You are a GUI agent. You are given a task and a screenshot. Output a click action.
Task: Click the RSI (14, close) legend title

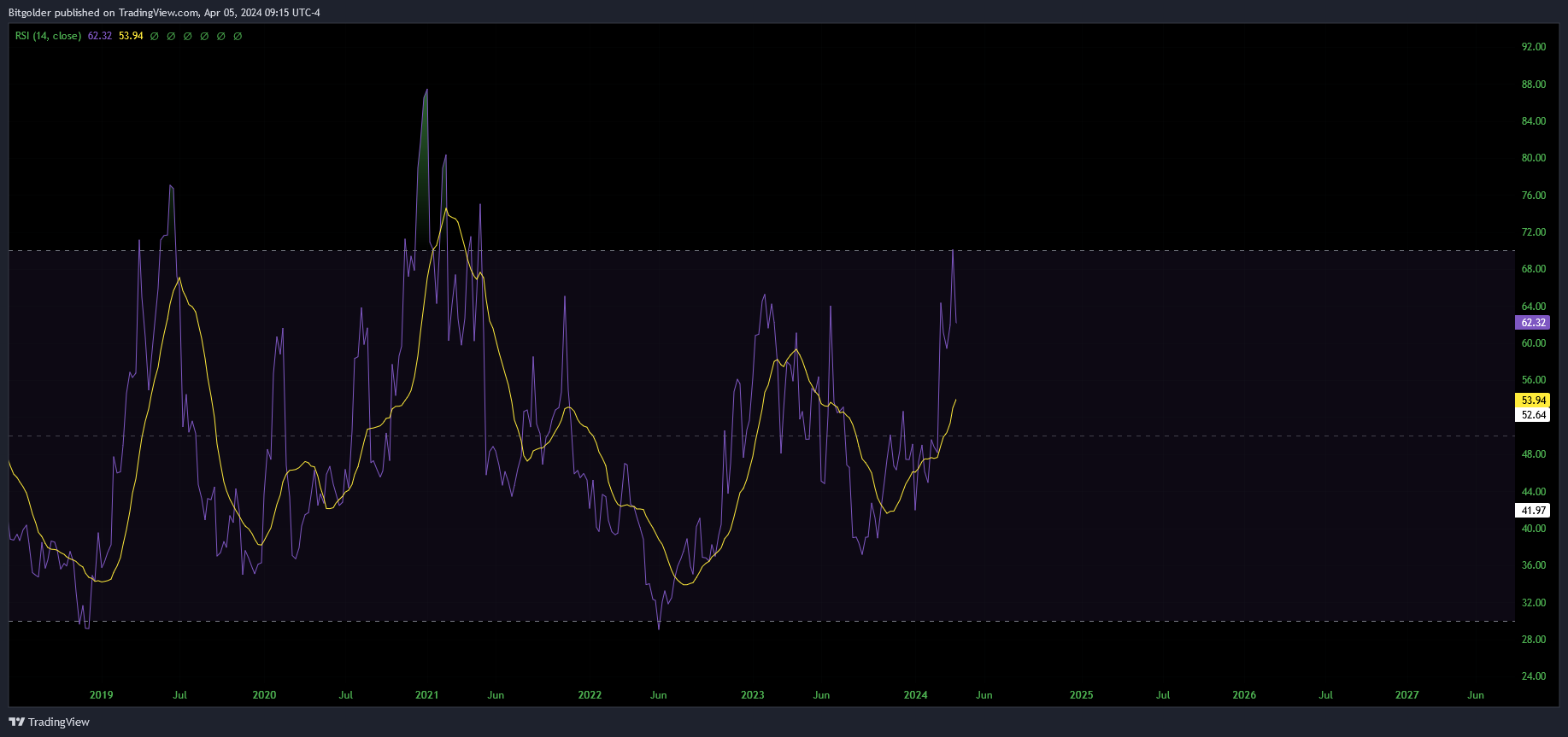coord(48,36)
